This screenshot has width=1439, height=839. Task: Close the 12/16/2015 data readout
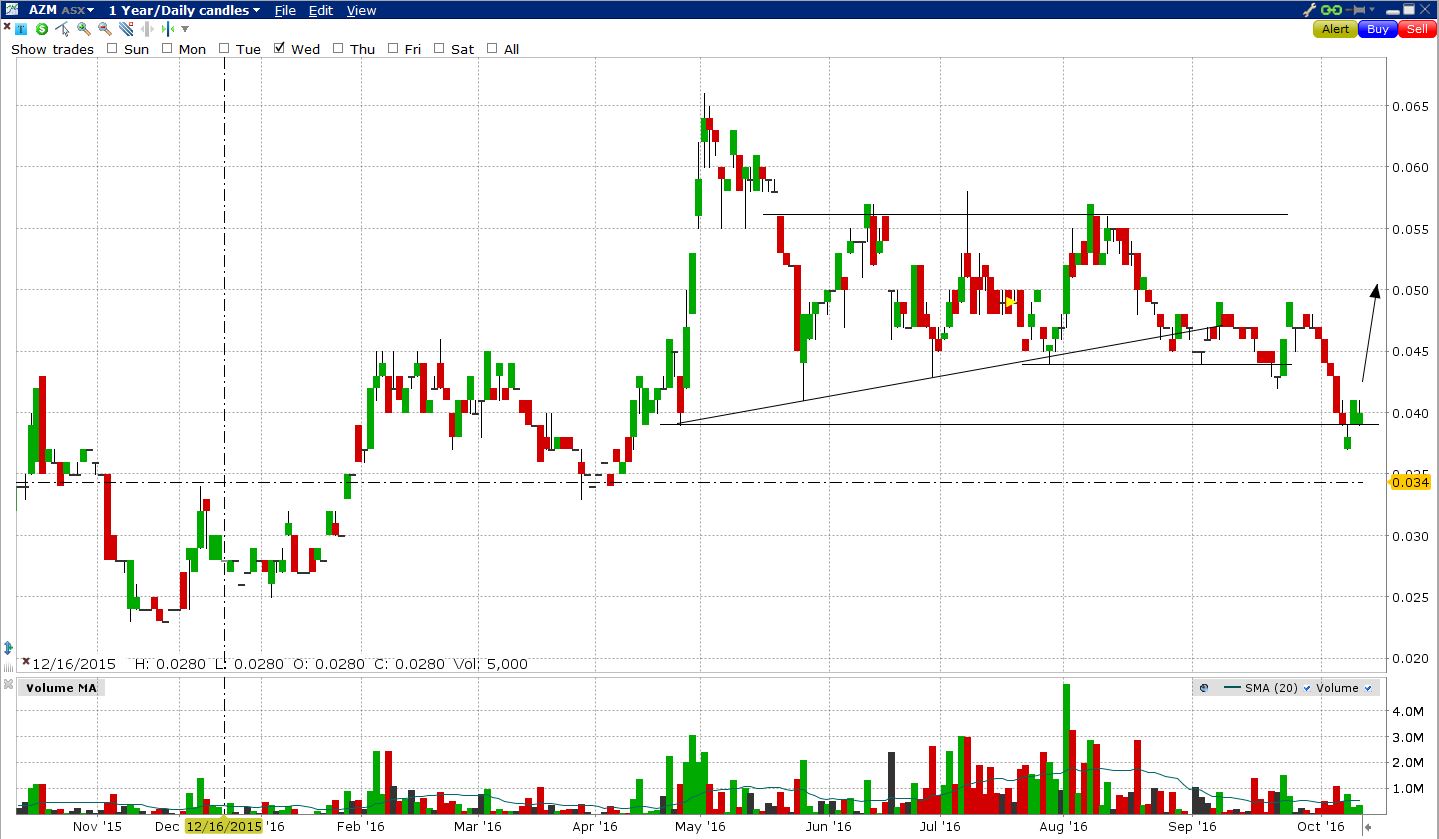25,662
